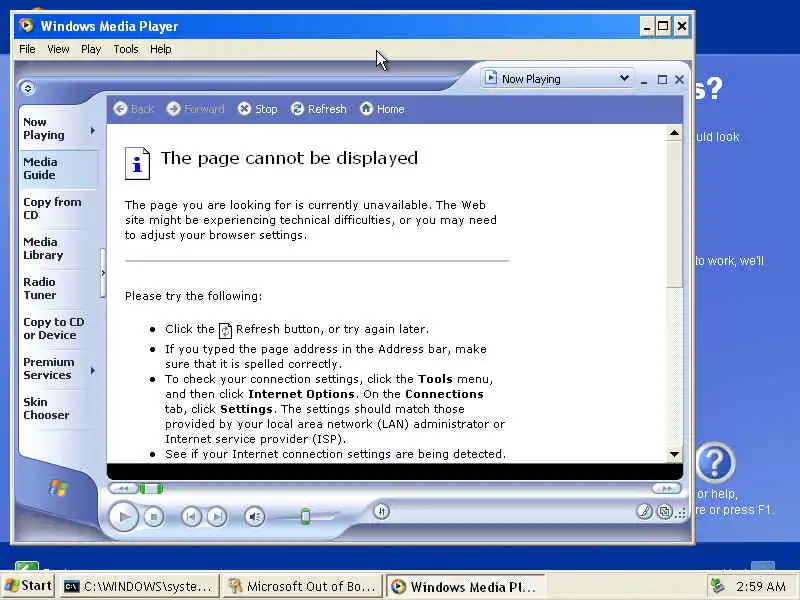Viewport: 800px width, 600px height.
Task: Skip to the next track
Action: point(217,517)
